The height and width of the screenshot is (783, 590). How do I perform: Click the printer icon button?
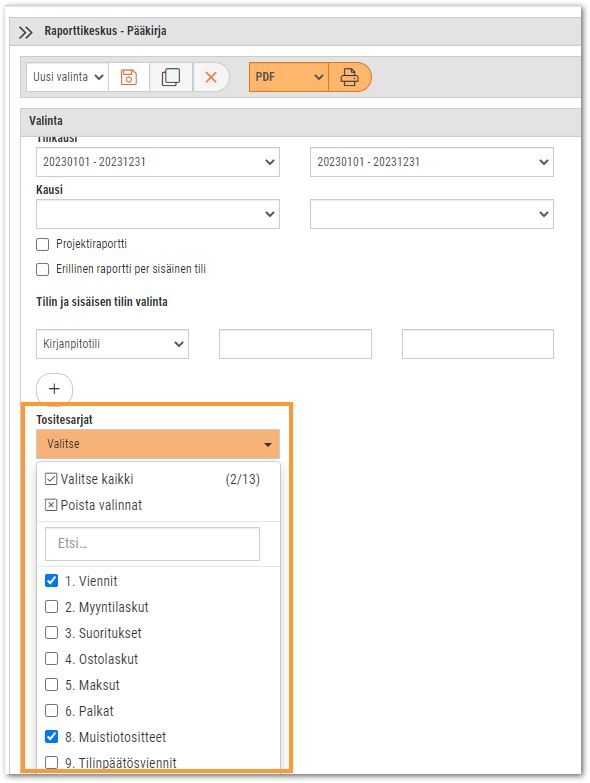(349, 77)
